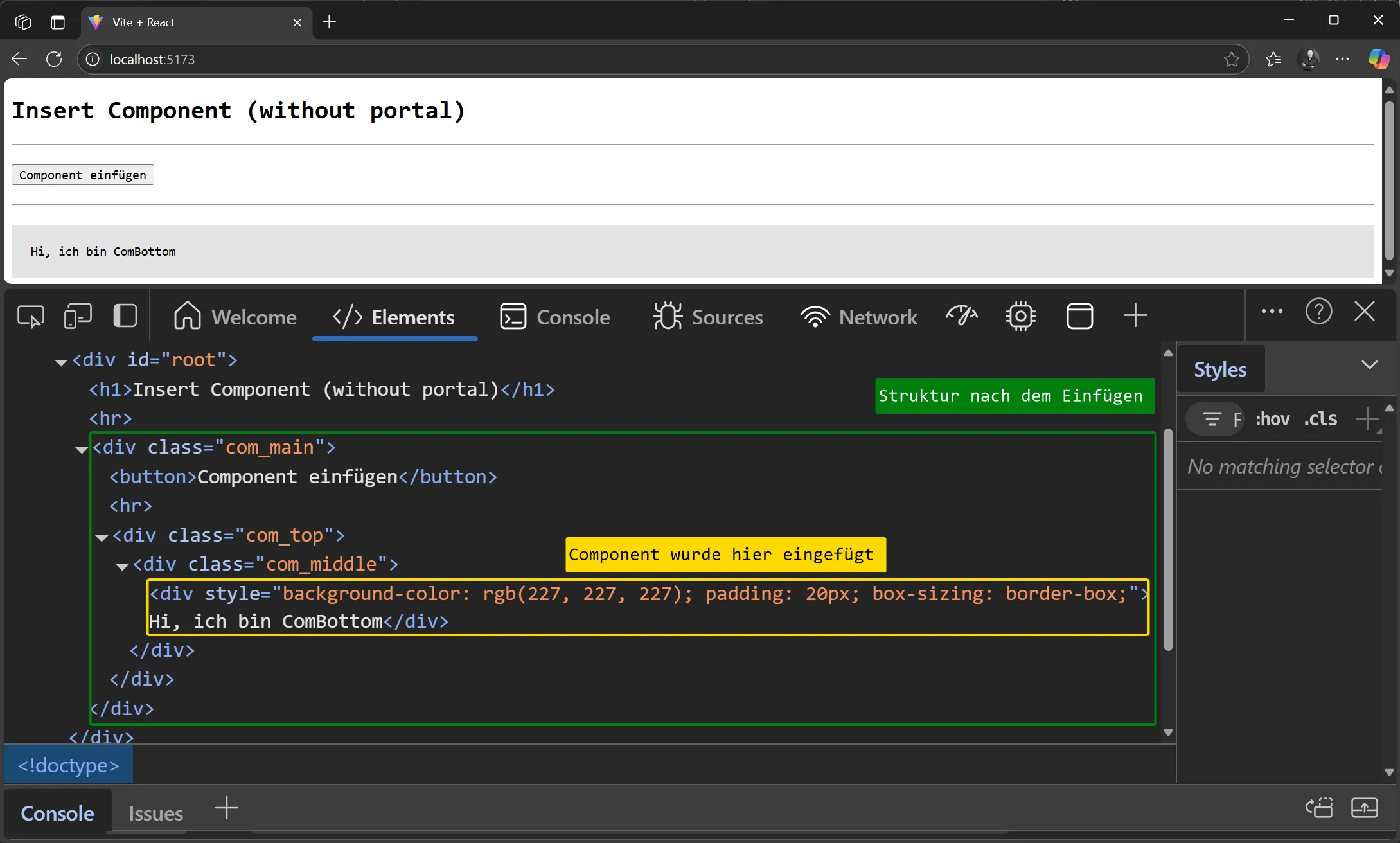The width and height of the screenshot is (1400, 843).
Task: Toggle the .cls class editor button
Action: click(x=1320, y=419)
